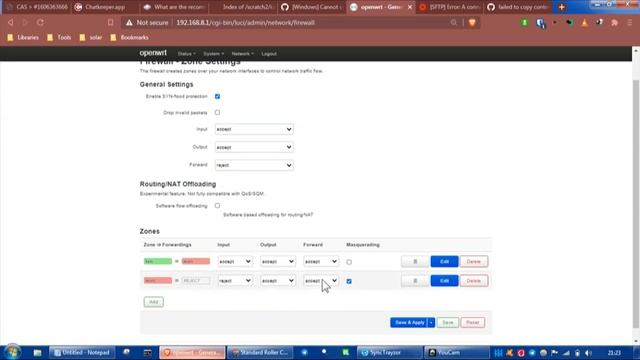The height and width of the screenshot is (360, 640).
Task: Switch to the Chatkeeper.app browser tab
Action: 104,7
